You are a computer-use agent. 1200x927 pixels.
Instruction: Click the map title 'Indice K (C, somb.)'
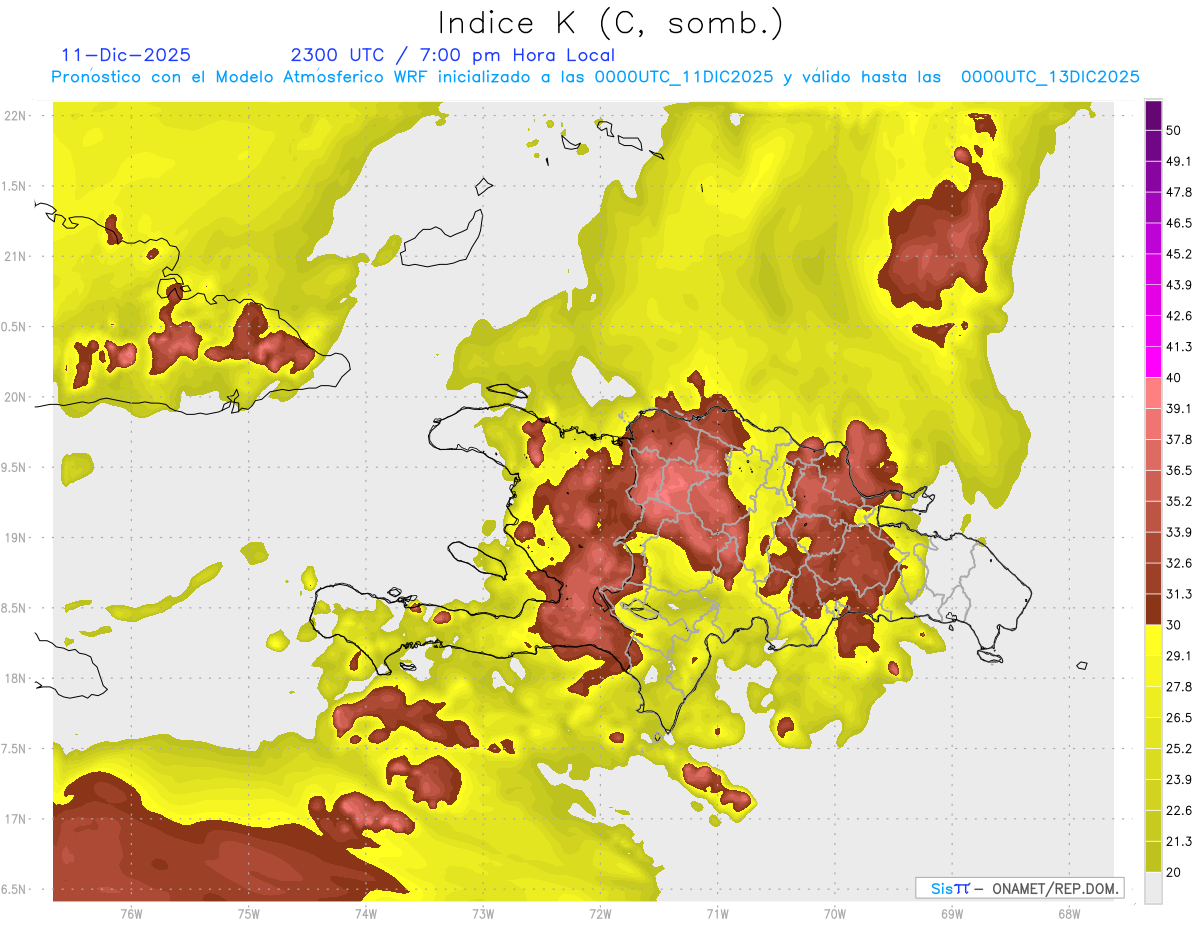610,23
